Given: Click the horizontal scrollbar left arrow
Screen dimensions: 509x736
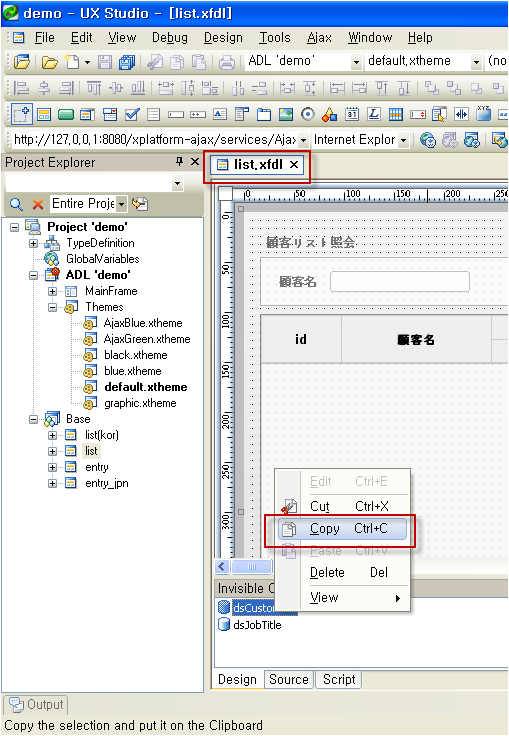Looking at the screenshot, I should coord(222,567).
